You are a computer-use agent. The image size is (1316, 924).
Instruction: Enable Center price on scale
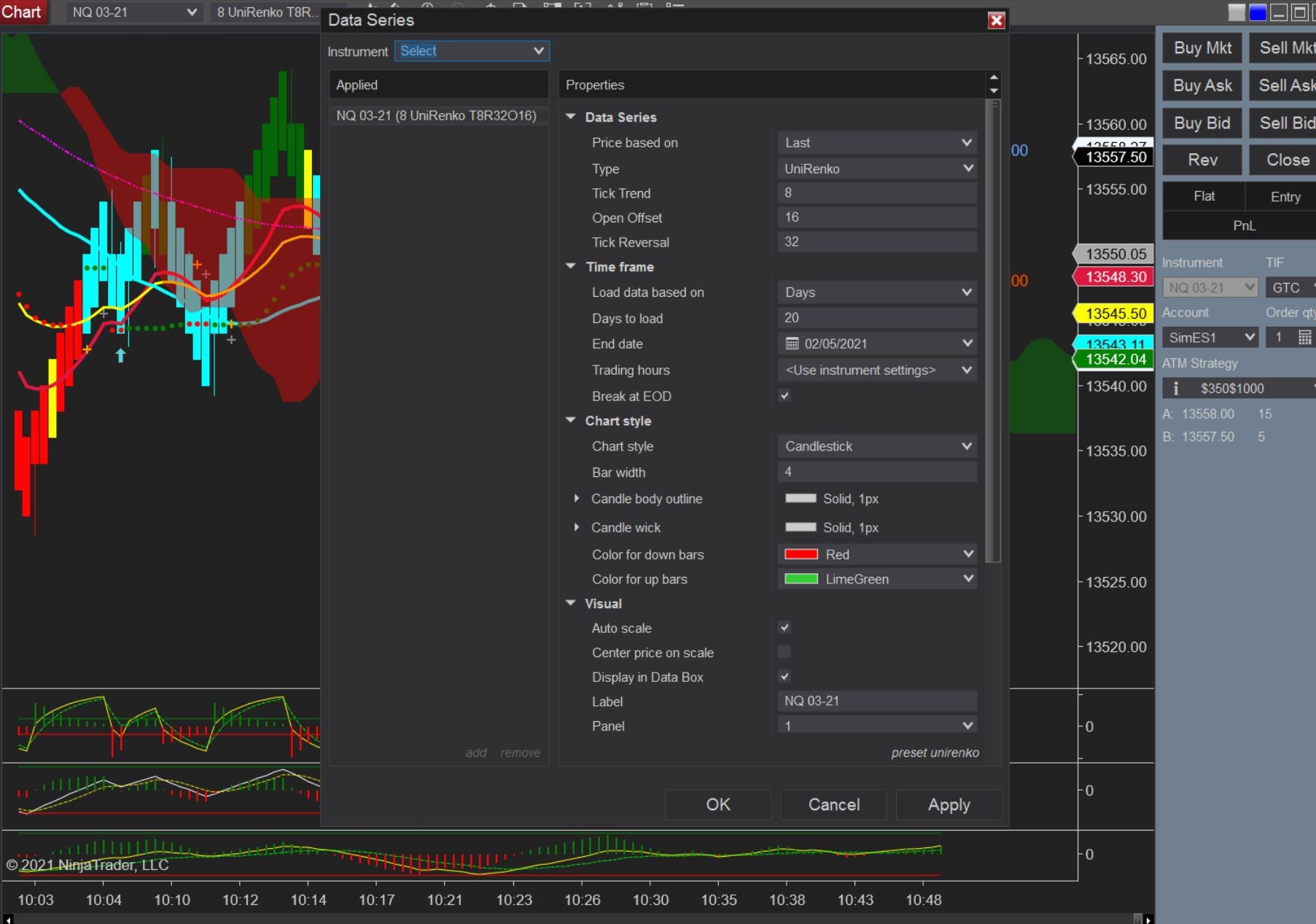tap(784, 652)
